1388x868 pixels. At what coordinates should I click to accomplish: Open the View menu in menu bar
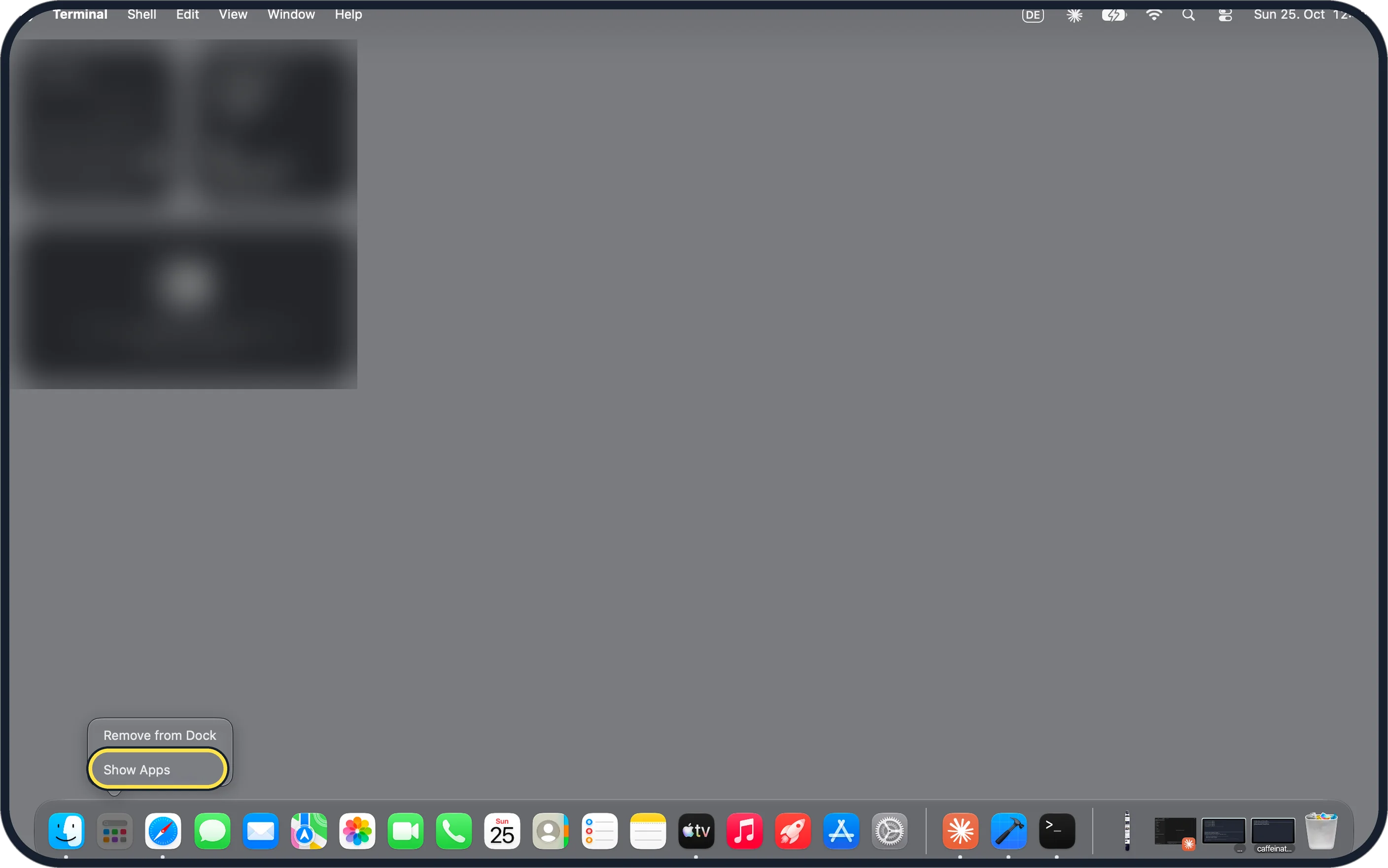click(233, 14)
